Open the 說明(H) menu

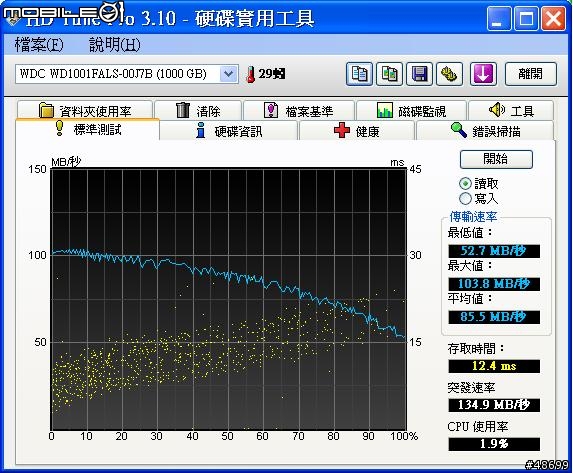[x=114, y=45]
